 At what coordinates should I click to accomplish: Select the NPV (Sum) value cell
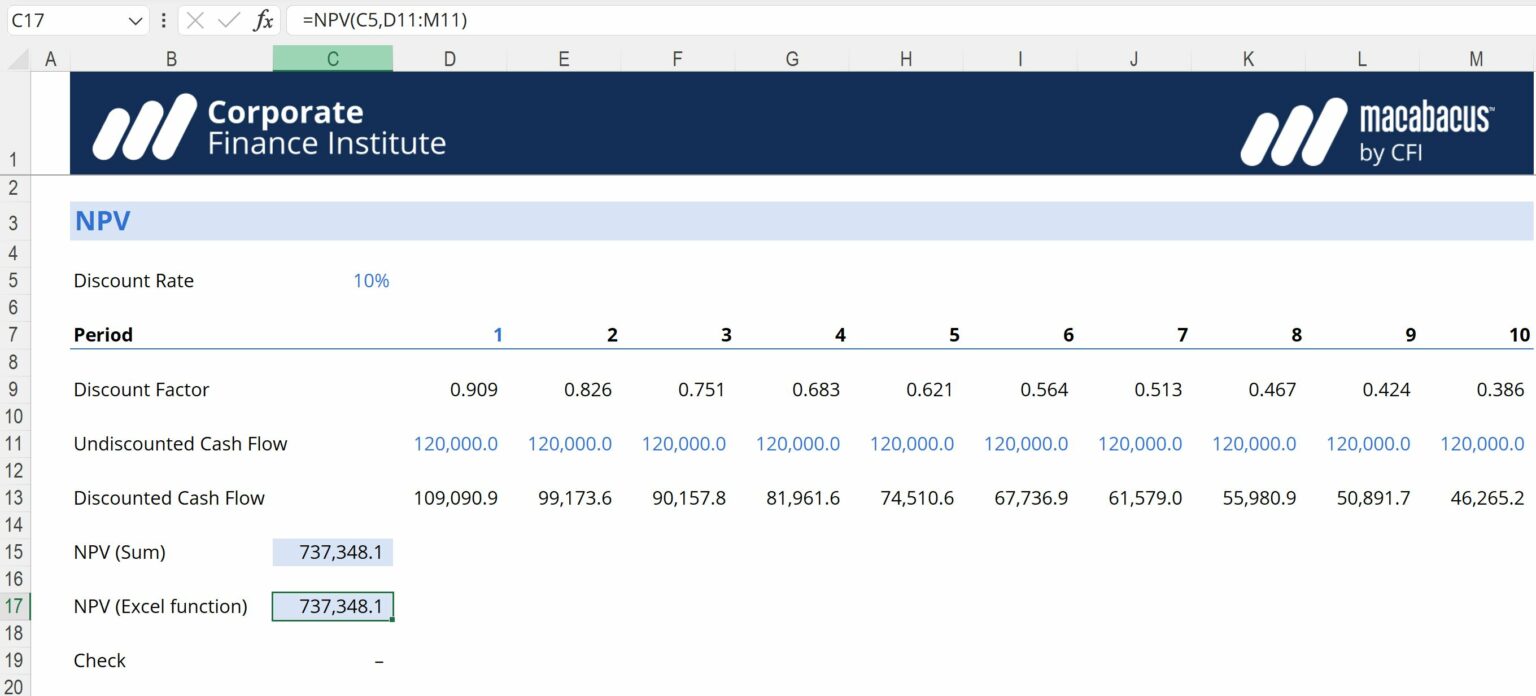point(333,552)
